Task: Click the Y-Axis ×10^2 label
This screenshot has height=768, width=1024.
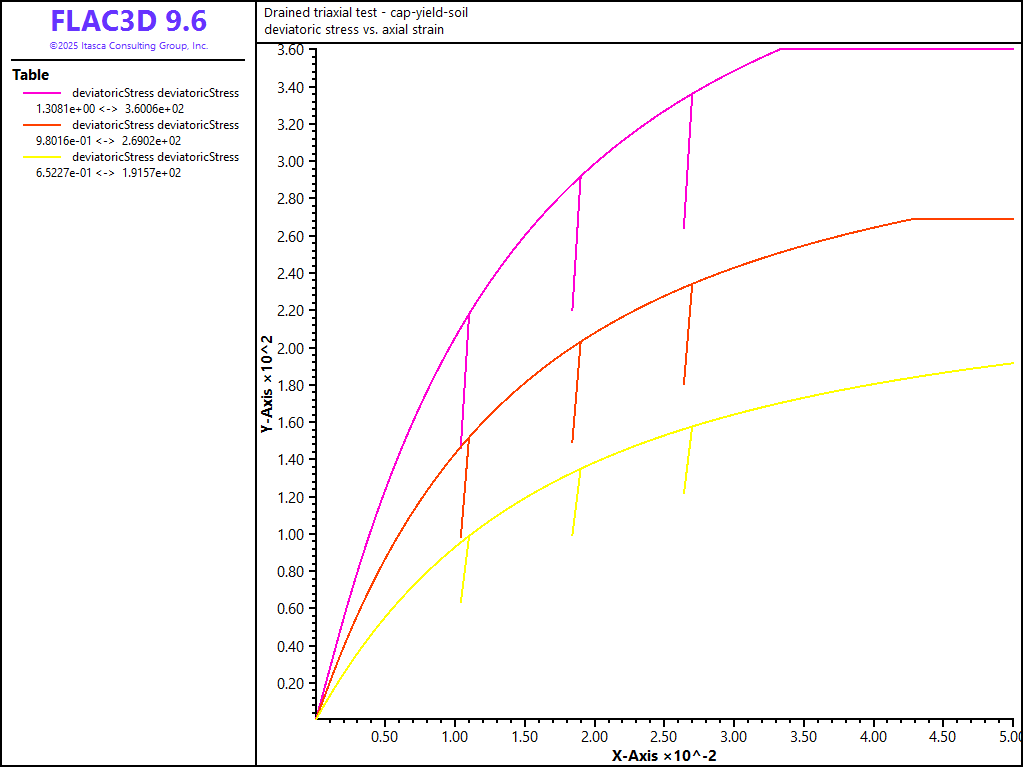Action: click(267, 383)
